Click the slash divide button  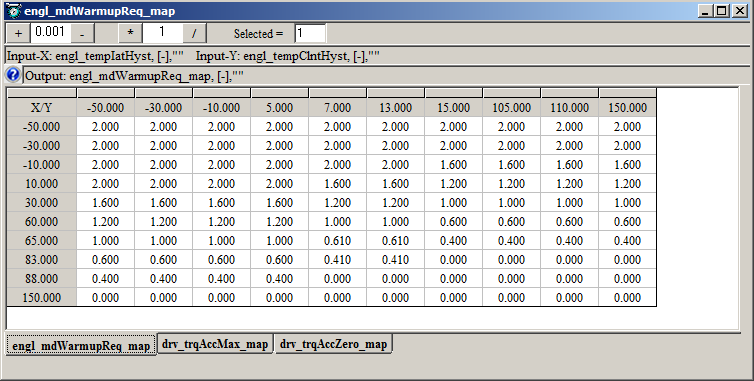[x=194, y=33]
